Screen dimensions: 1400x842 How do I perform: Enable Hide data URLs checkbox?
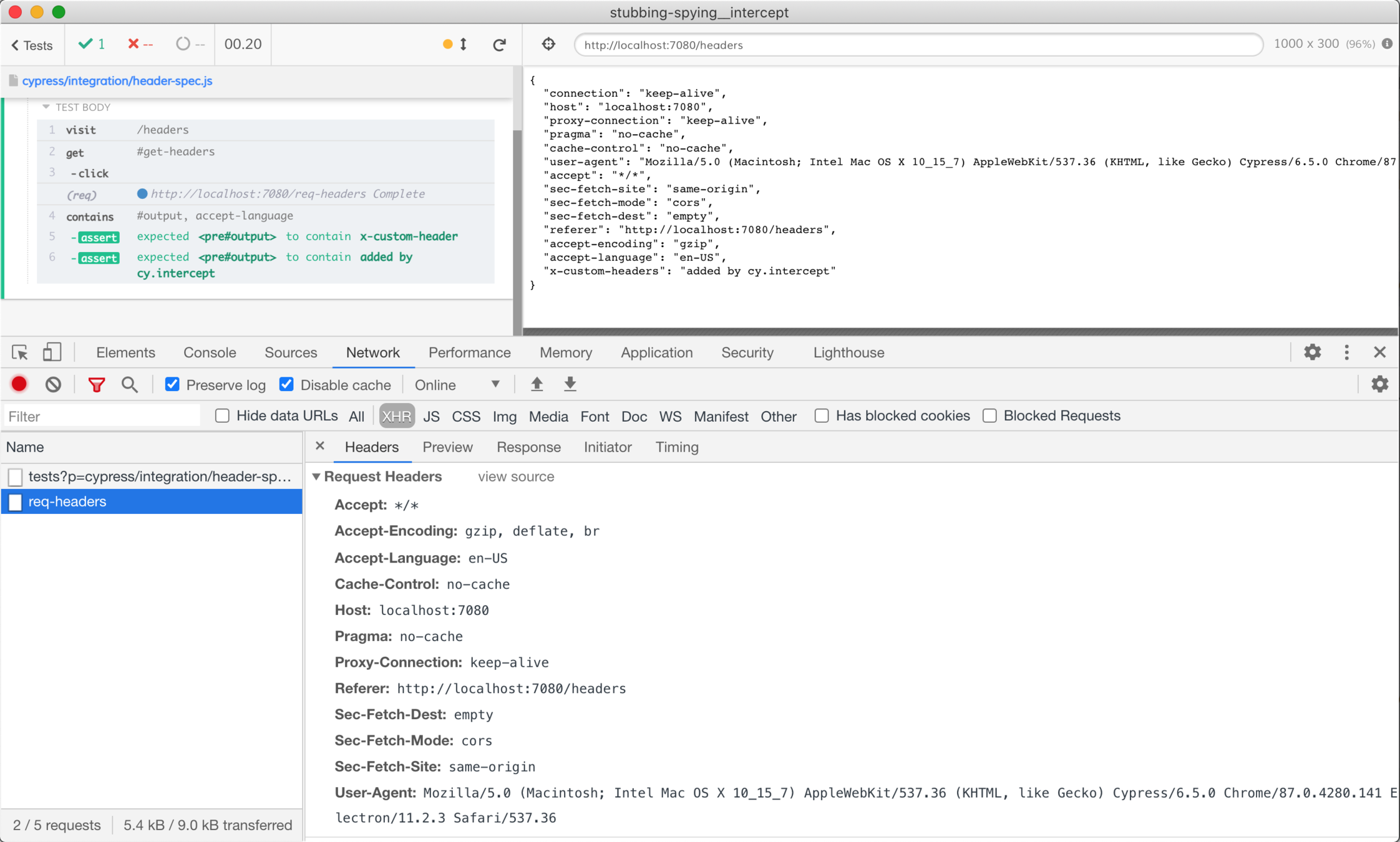(222, 415)
